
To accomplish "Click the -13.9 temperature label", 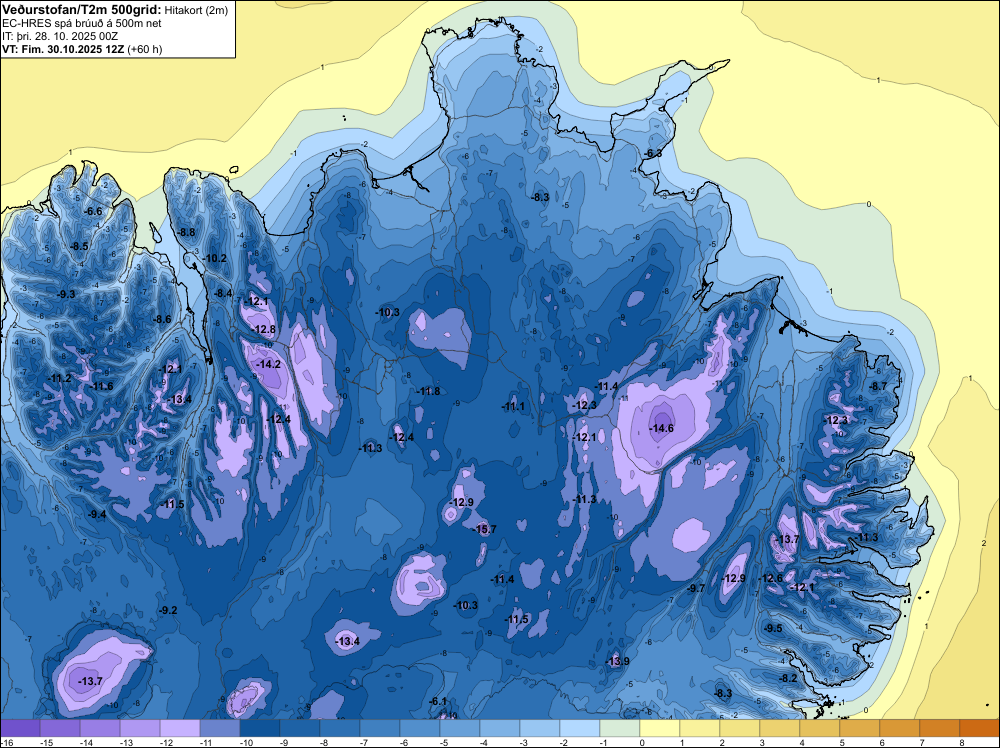I will click(617, 661).
